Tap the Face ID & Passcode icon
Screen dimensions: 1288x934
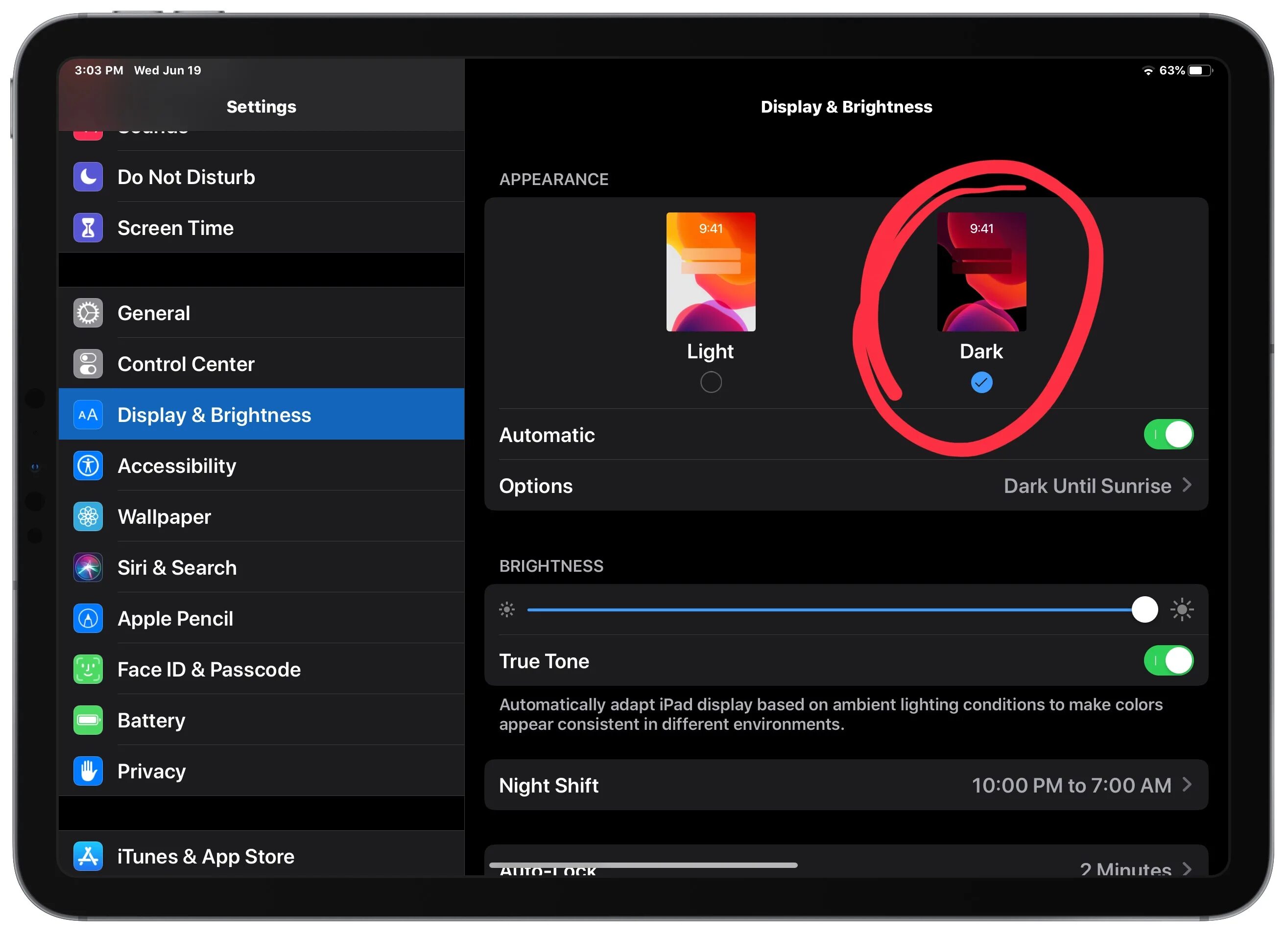[x=88, y=670]
